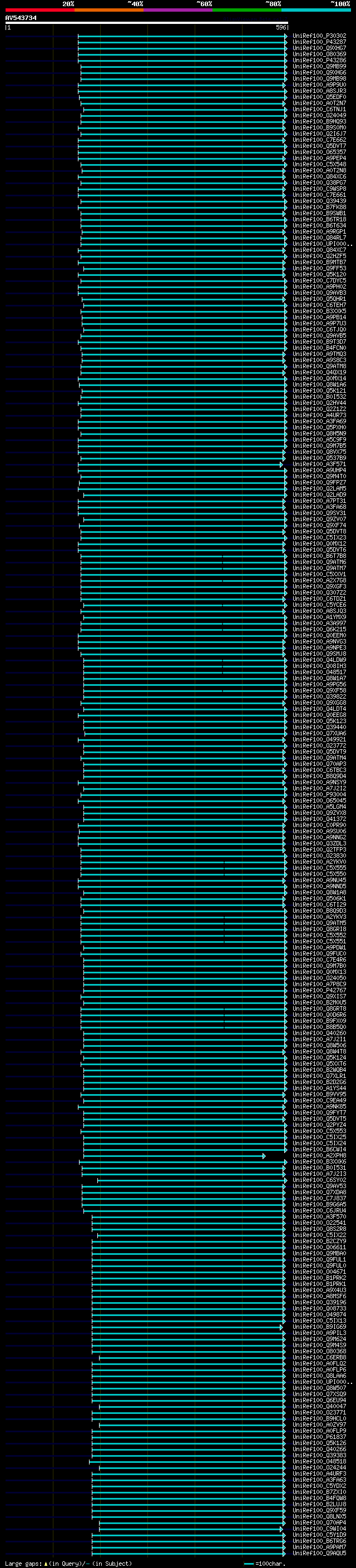The height and width of the screenshot is (1568, 356).
Task: Select label UniRef100_A9PEP4
Action: (319, 159)
